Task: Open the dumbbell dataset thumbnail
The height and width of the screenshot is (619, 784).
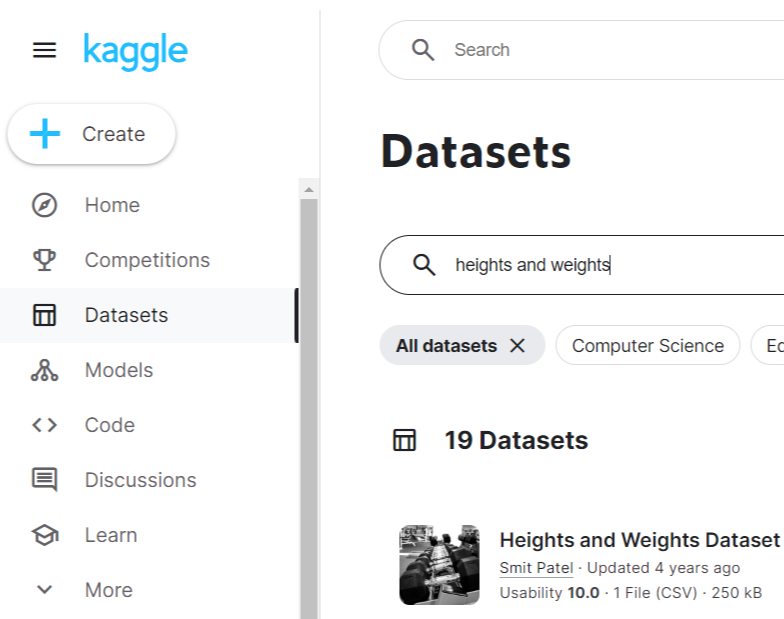Action: (440, 565)
